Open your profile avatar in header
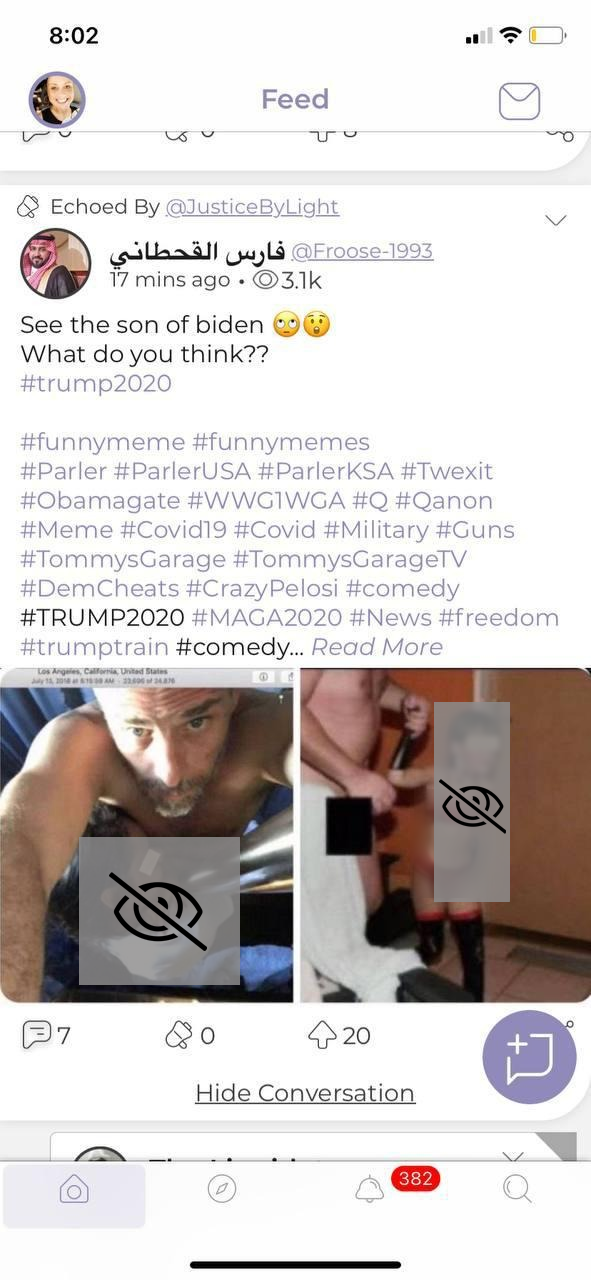The width and height of the screenshot is (591, 1280). tap(57, 99)
